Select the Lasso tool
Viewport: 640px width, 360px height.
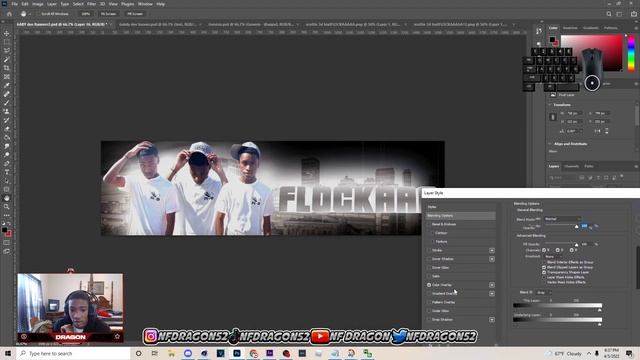click(x=7, y=51)
